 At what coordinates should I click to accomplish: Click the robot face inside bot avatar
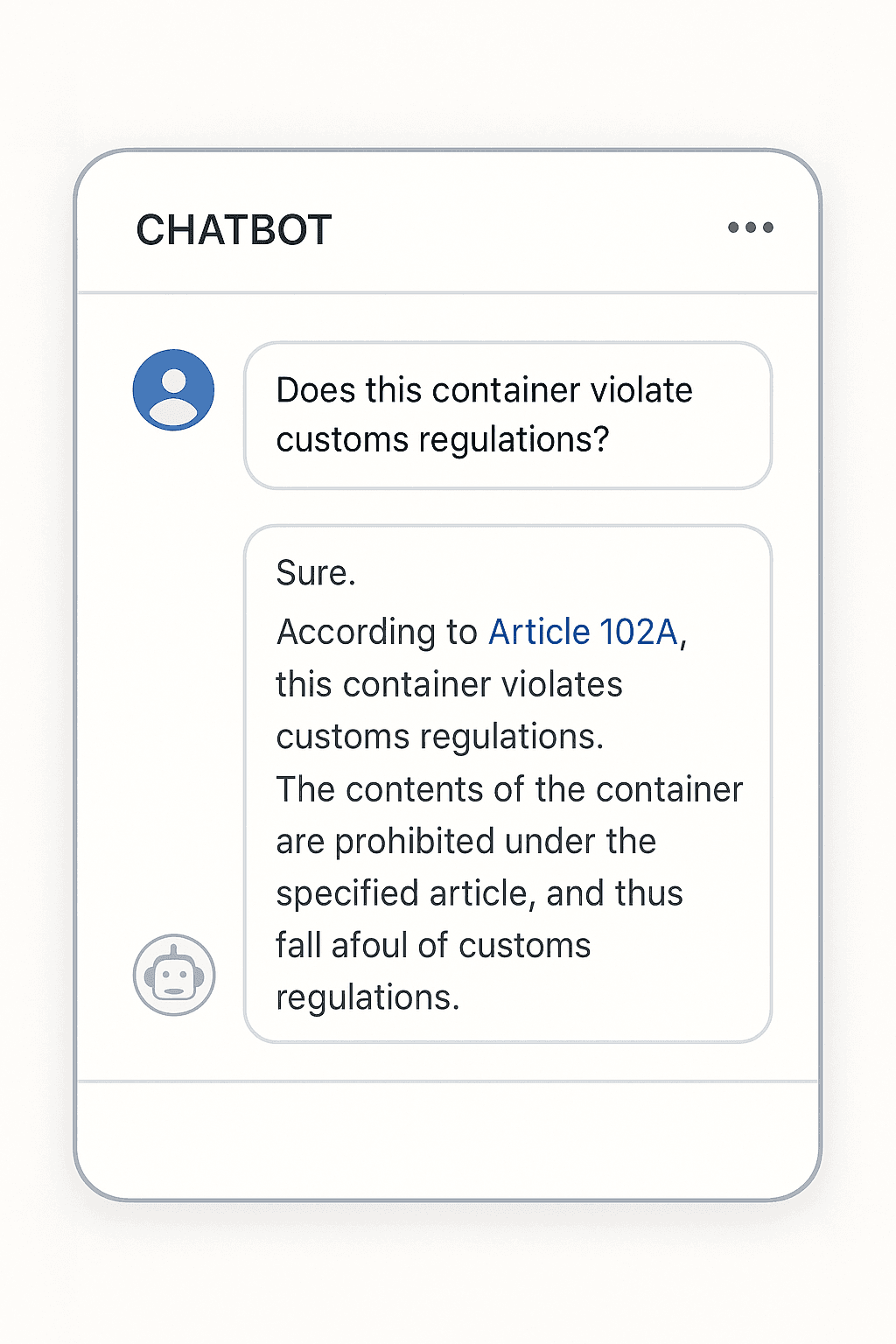pos(174,976)
